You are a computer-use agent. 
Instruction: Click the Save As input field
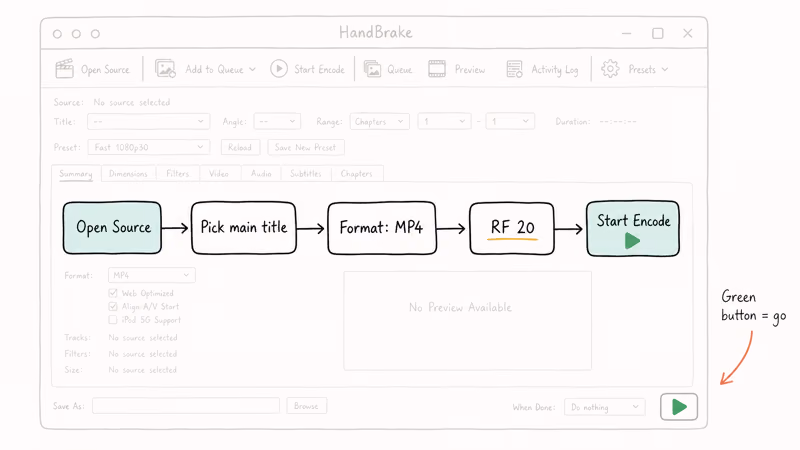pos(186,406)
